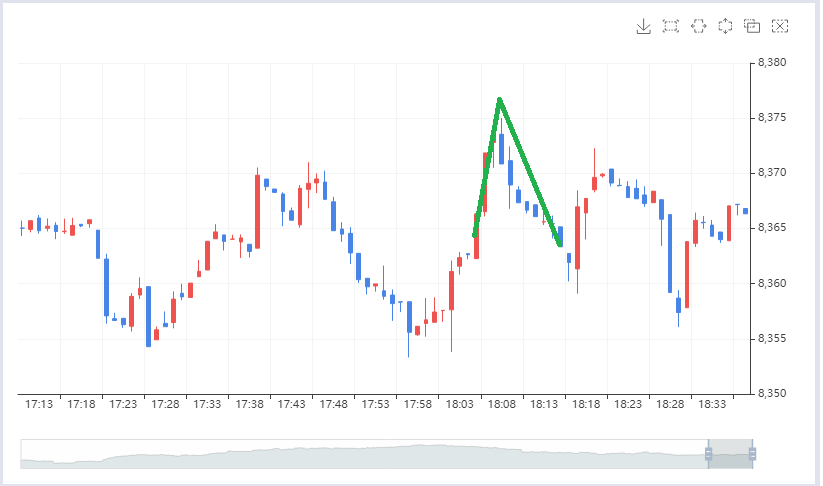This screenshot has height=486, width=823.
Task: Click the 17:38 time axis label
Action: tap(249, 404)
